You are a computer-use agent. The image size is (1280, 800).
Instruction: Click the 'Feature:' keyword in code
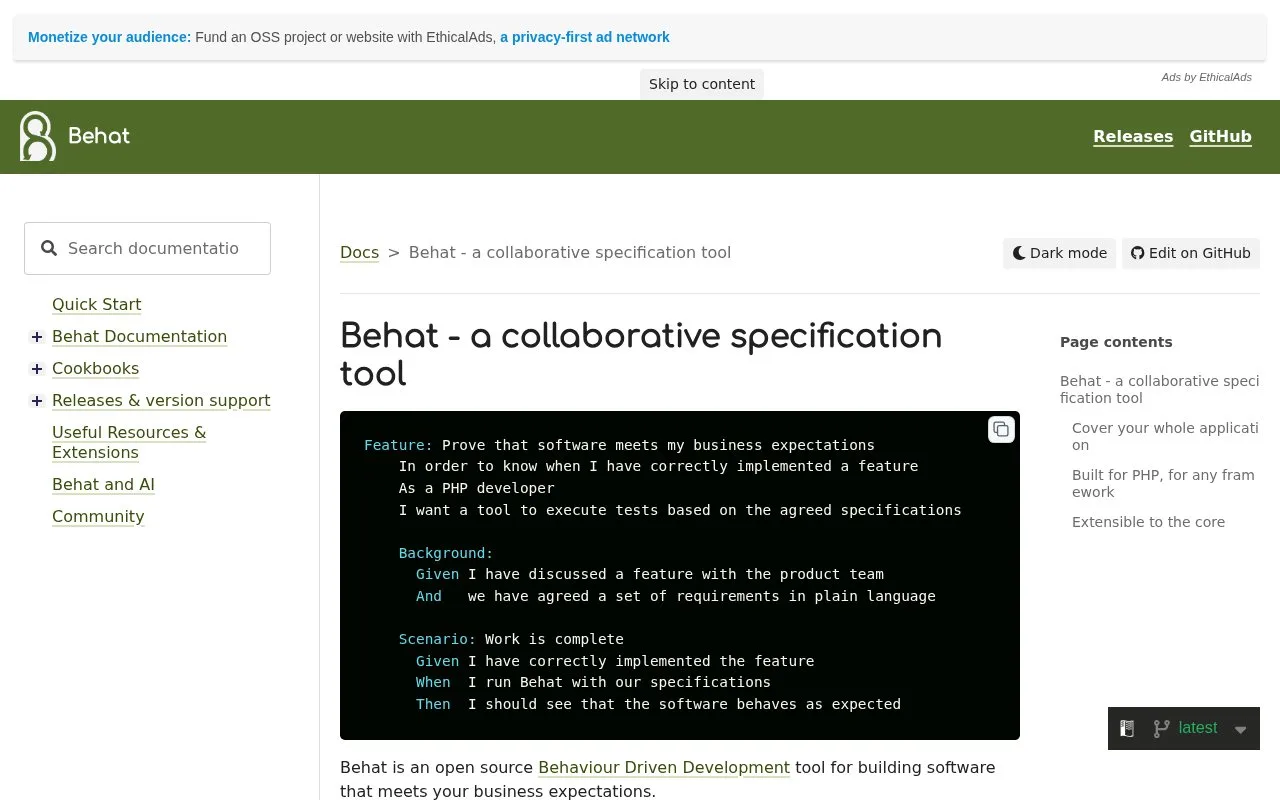coord(398,445)
